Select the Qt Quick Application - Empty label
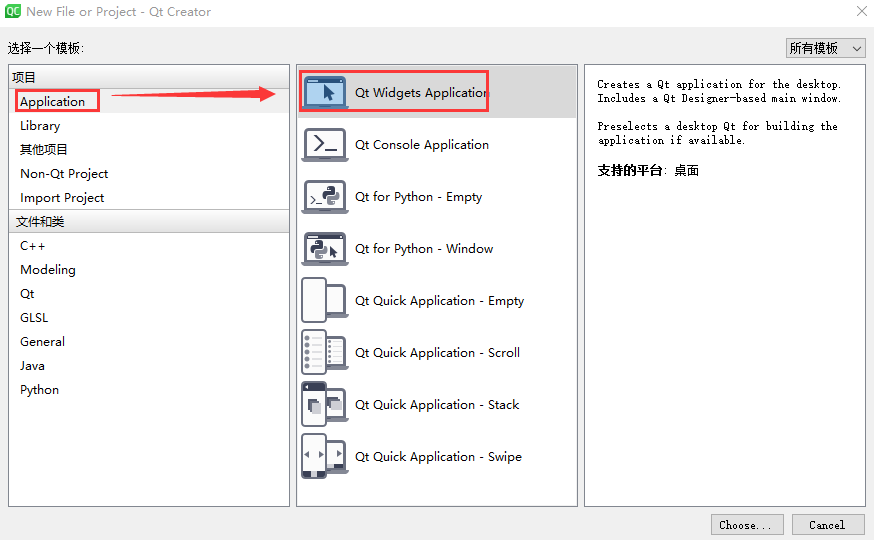This screenshot has height=540, width=874. click(440, 300)
